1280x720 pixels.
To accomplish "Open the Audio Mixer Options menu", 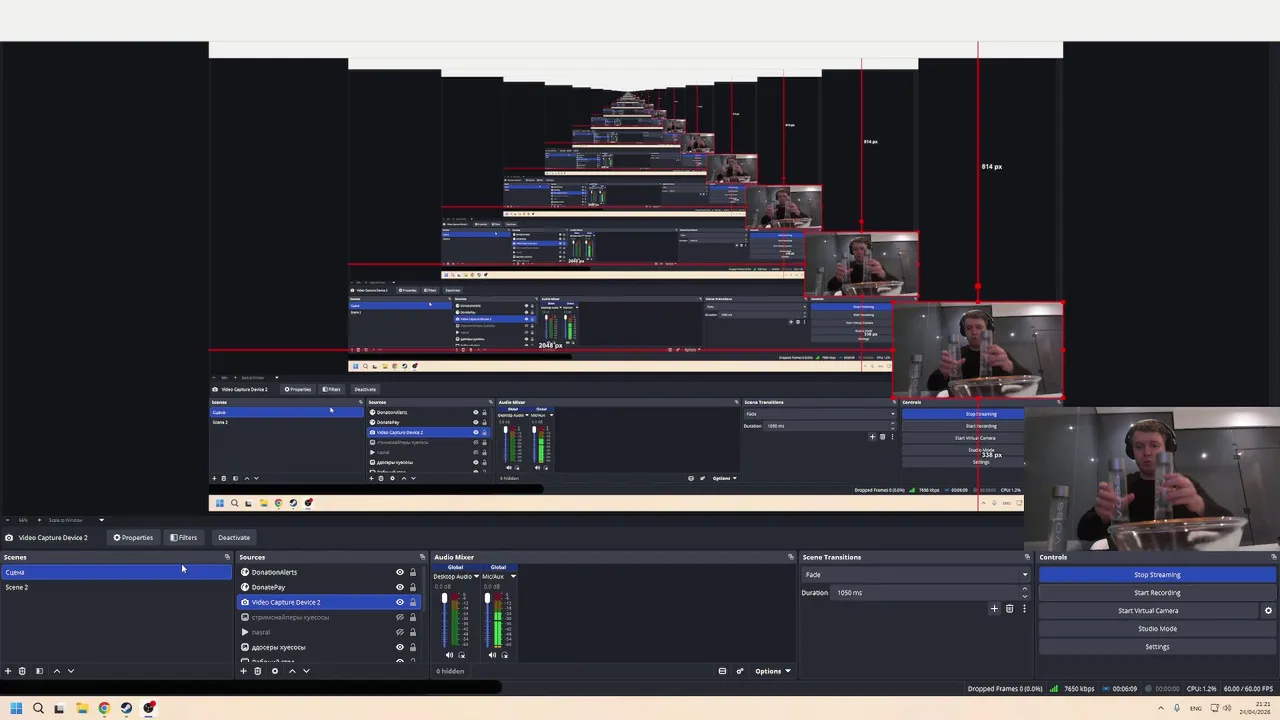I will point(773,671).
